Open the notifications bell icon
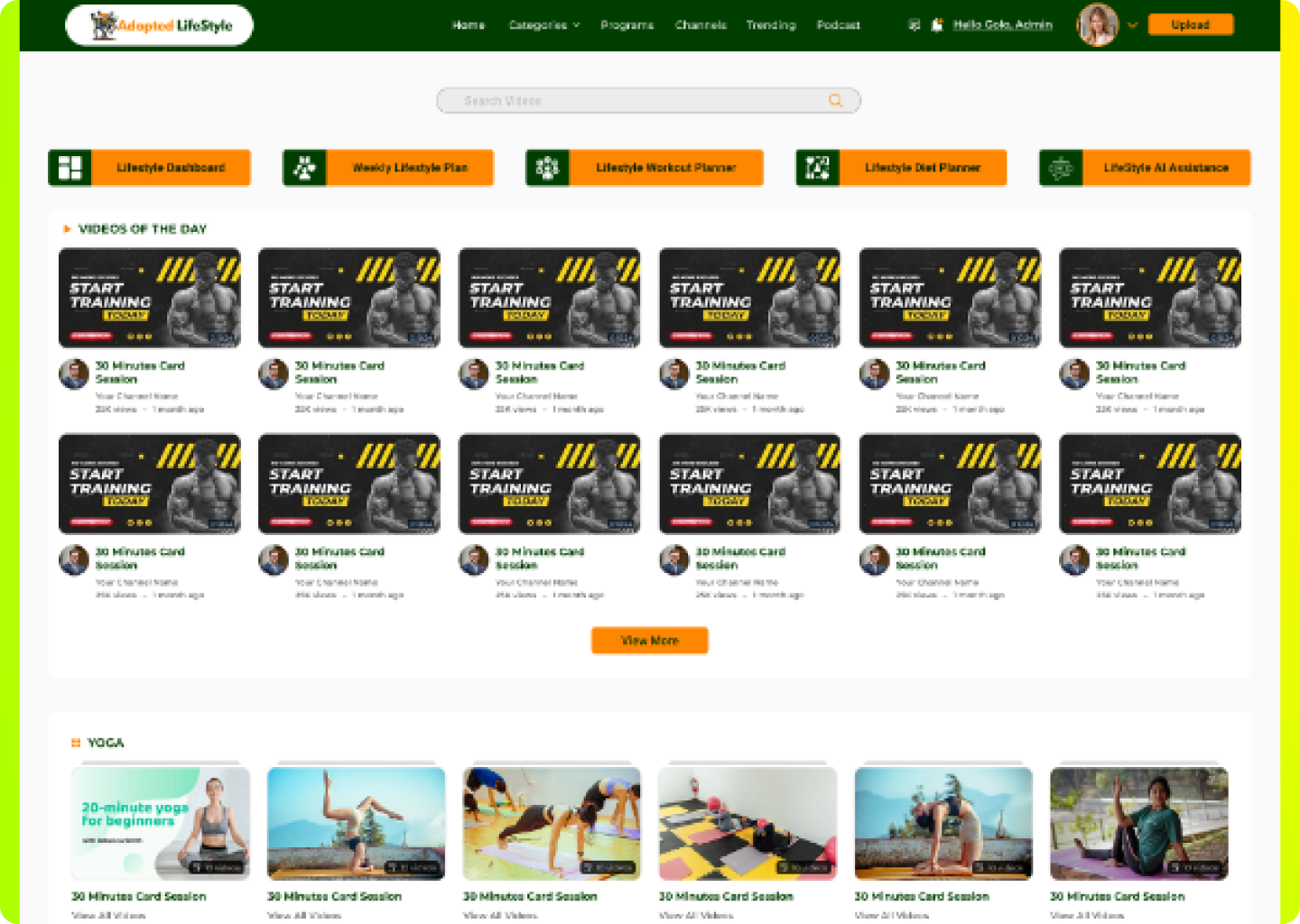 click(937, 25)
